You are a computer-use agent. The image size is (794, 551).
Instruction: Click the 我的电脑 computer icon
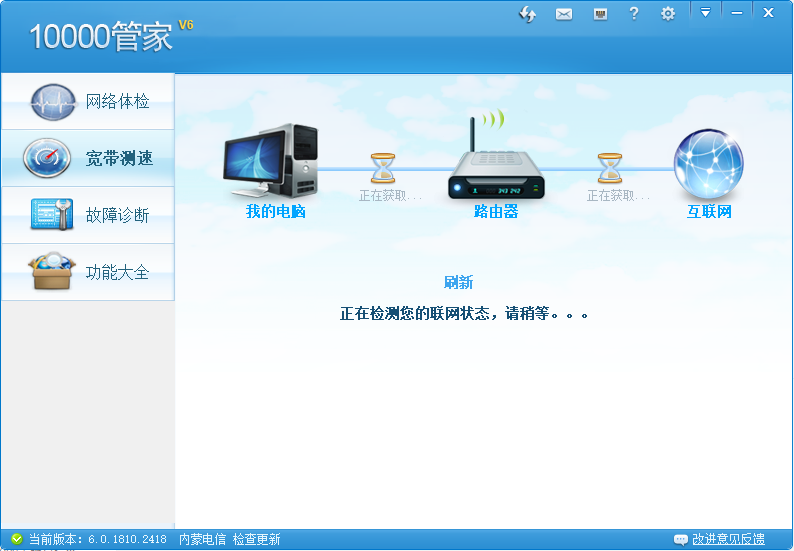point(271,160)
